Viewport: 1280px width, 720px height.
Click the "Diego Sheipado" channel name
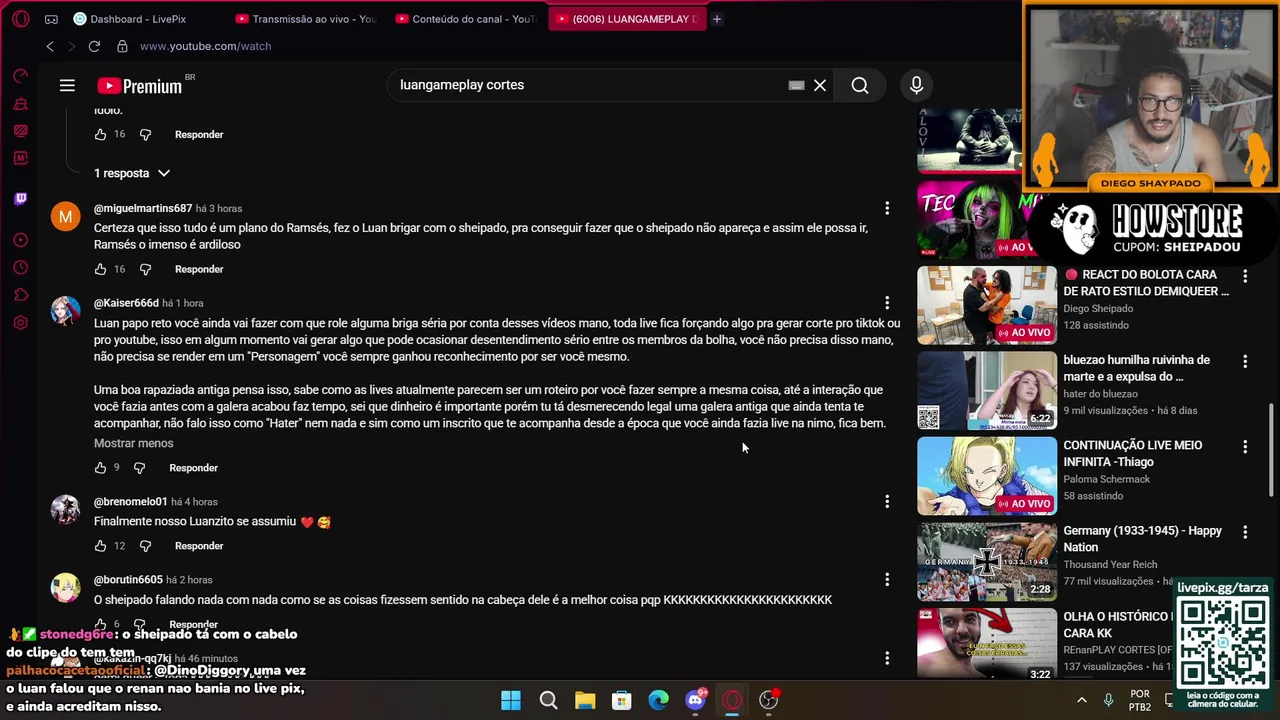(x=1098, y=308)
